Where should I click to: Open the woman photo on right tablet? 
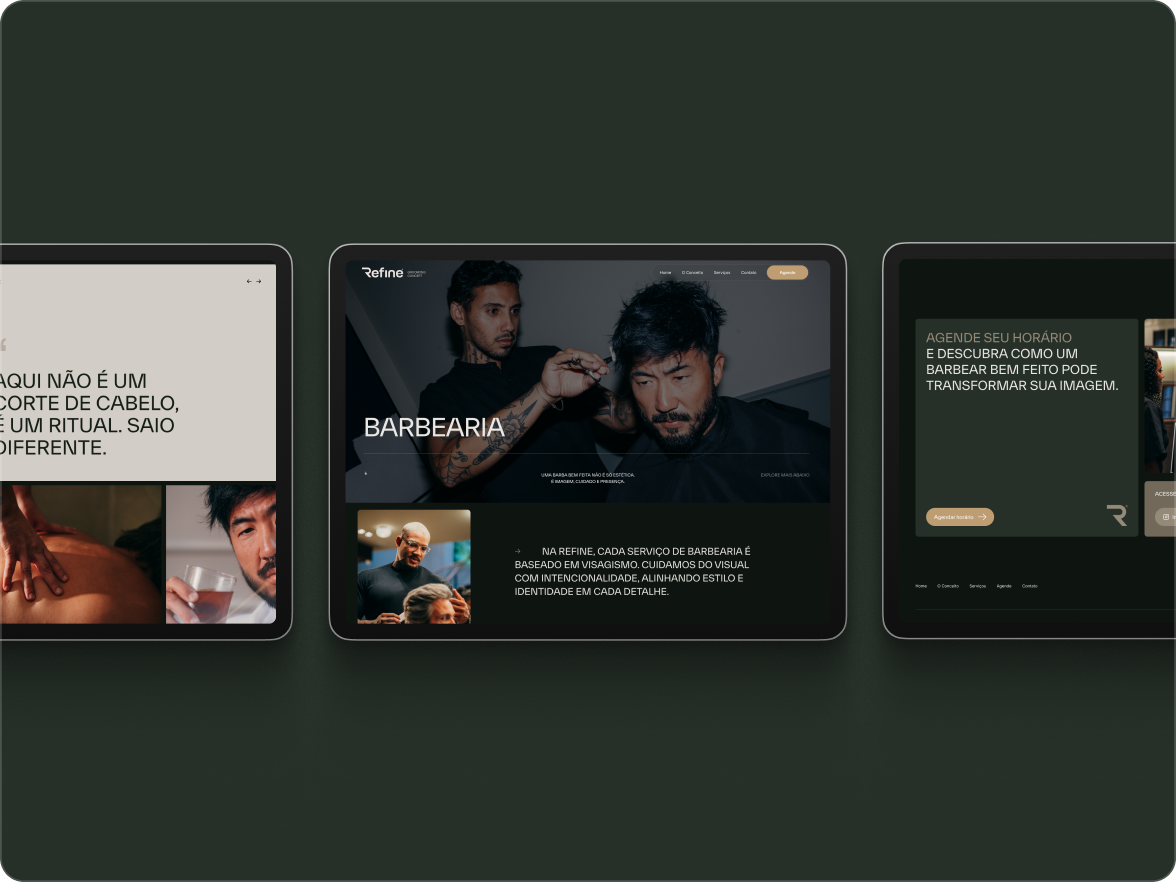[x=1160, y=396]
